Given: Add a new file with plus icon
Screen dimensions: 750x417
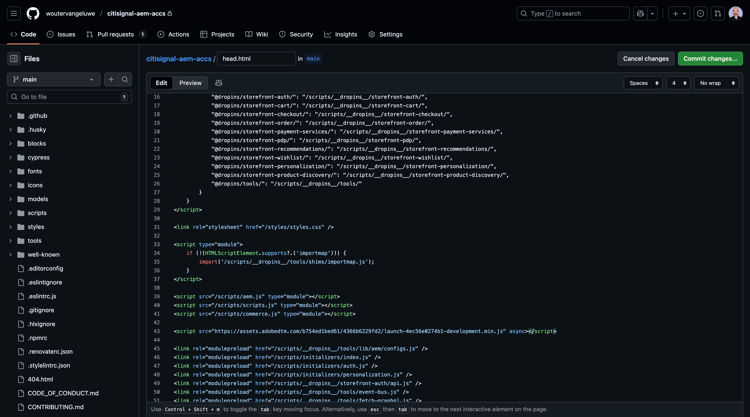Looking at the screenshot, I should pyautogui.click(x=111, y=79).
